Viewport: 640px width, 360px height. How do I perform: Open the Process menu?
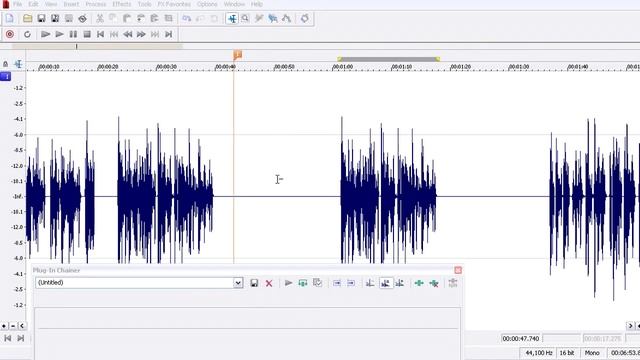pyautogui.click(x=96, y=4)
